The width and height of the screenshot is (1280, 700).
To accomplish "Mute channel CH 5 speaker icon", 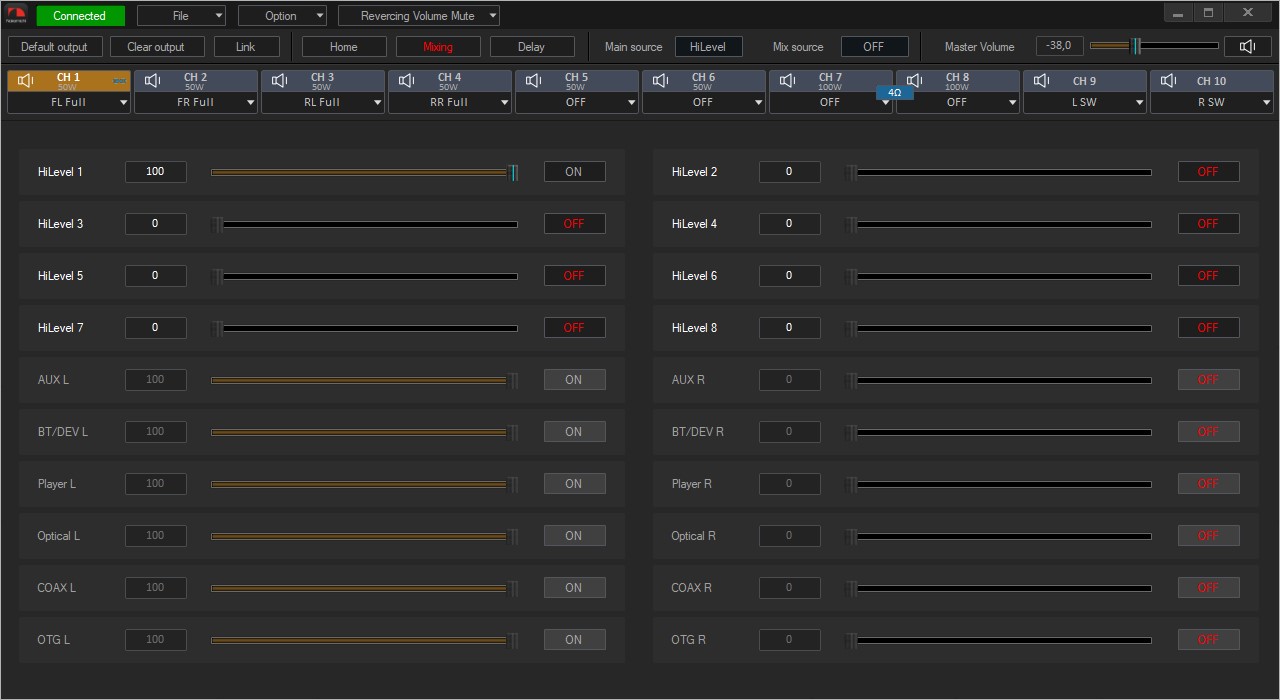I will (534, 80).
